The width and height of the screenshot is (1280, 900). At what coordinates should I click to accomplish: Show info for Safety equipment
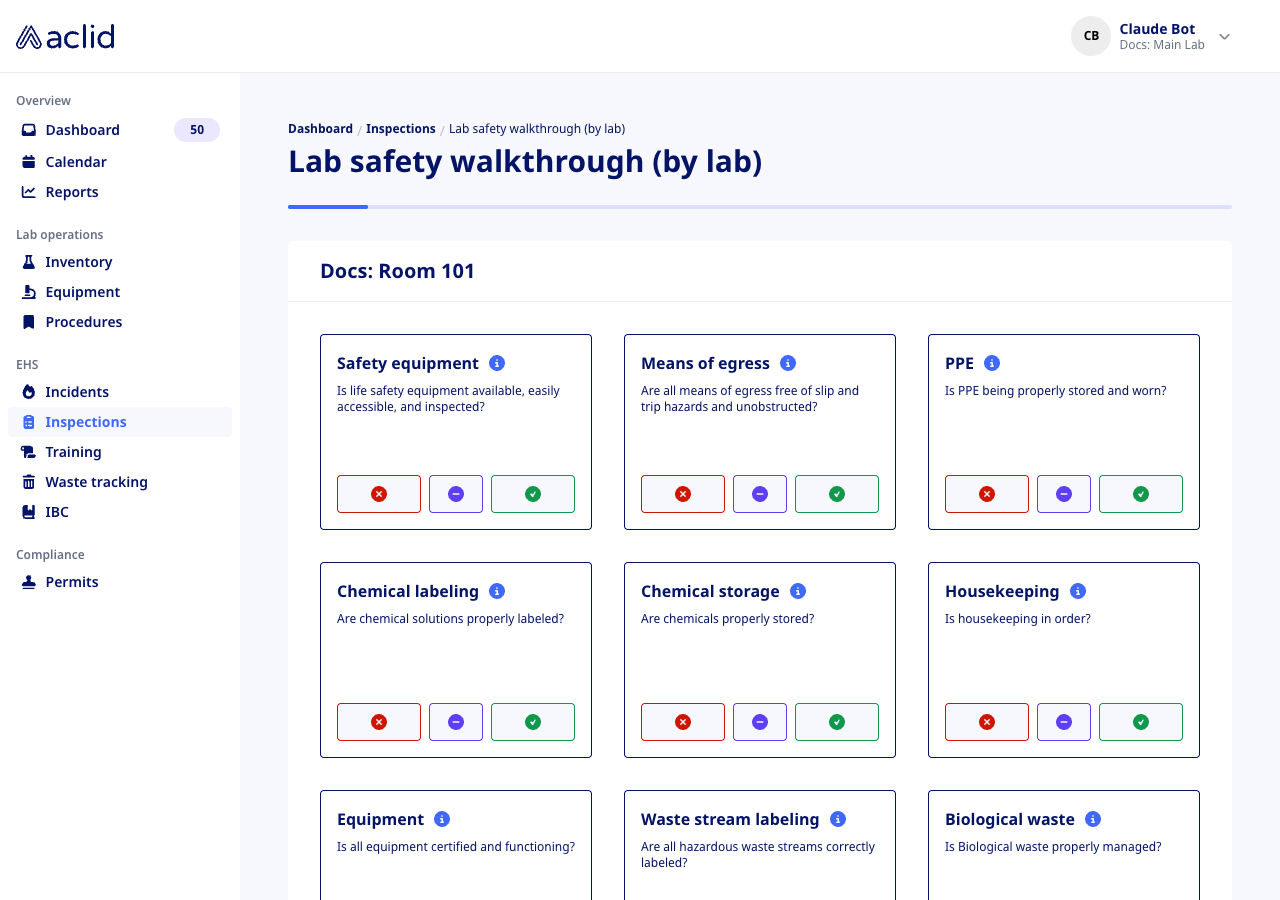(497, 363)
